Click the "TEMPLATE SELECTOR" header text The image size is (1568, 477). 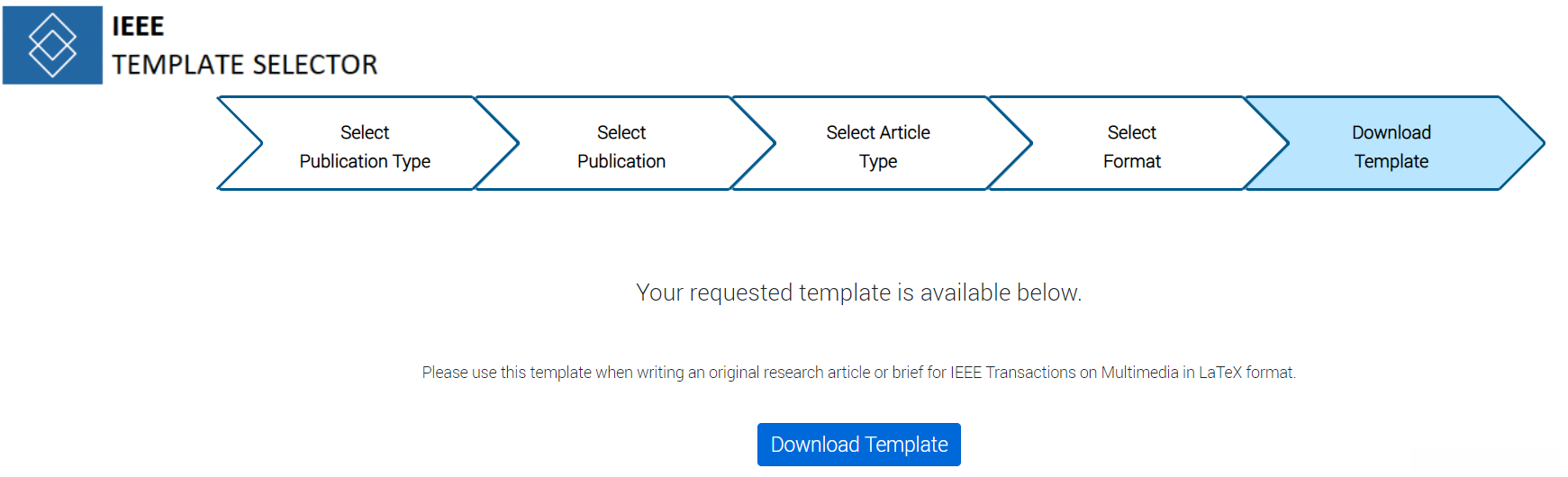coord(244,65)
